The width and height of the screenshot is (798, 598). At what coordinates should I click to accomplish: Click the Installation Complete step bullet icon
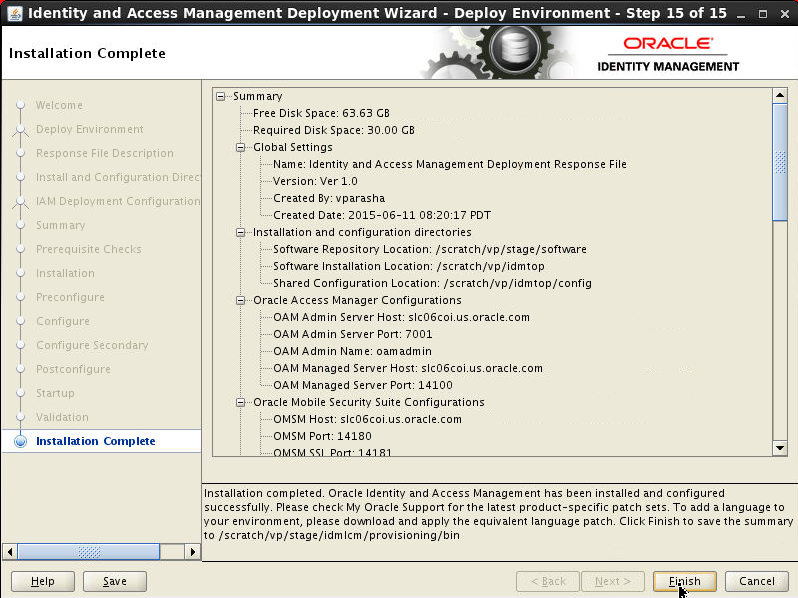[20, 441]
